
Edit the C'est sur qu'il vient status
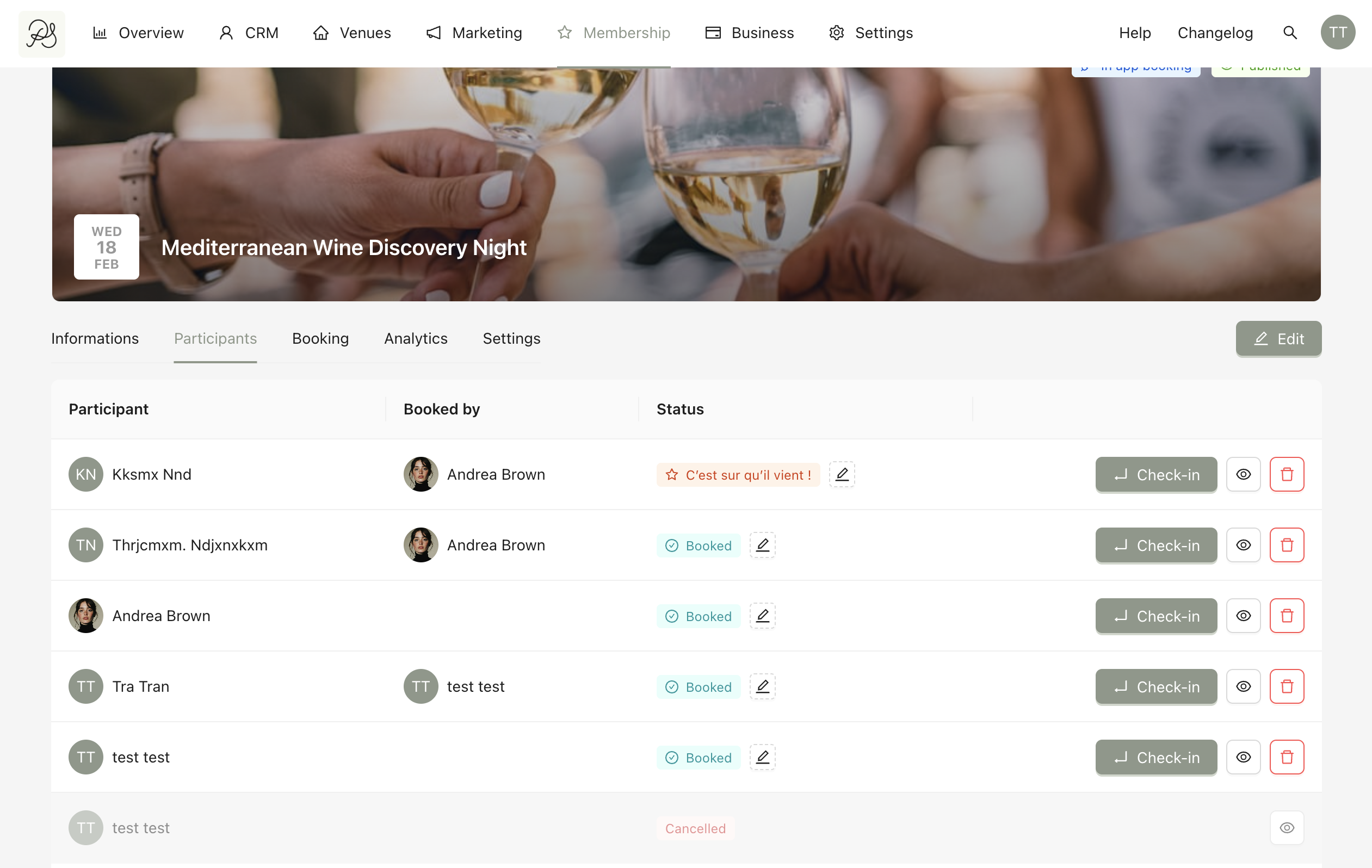(x=842, y=474)
